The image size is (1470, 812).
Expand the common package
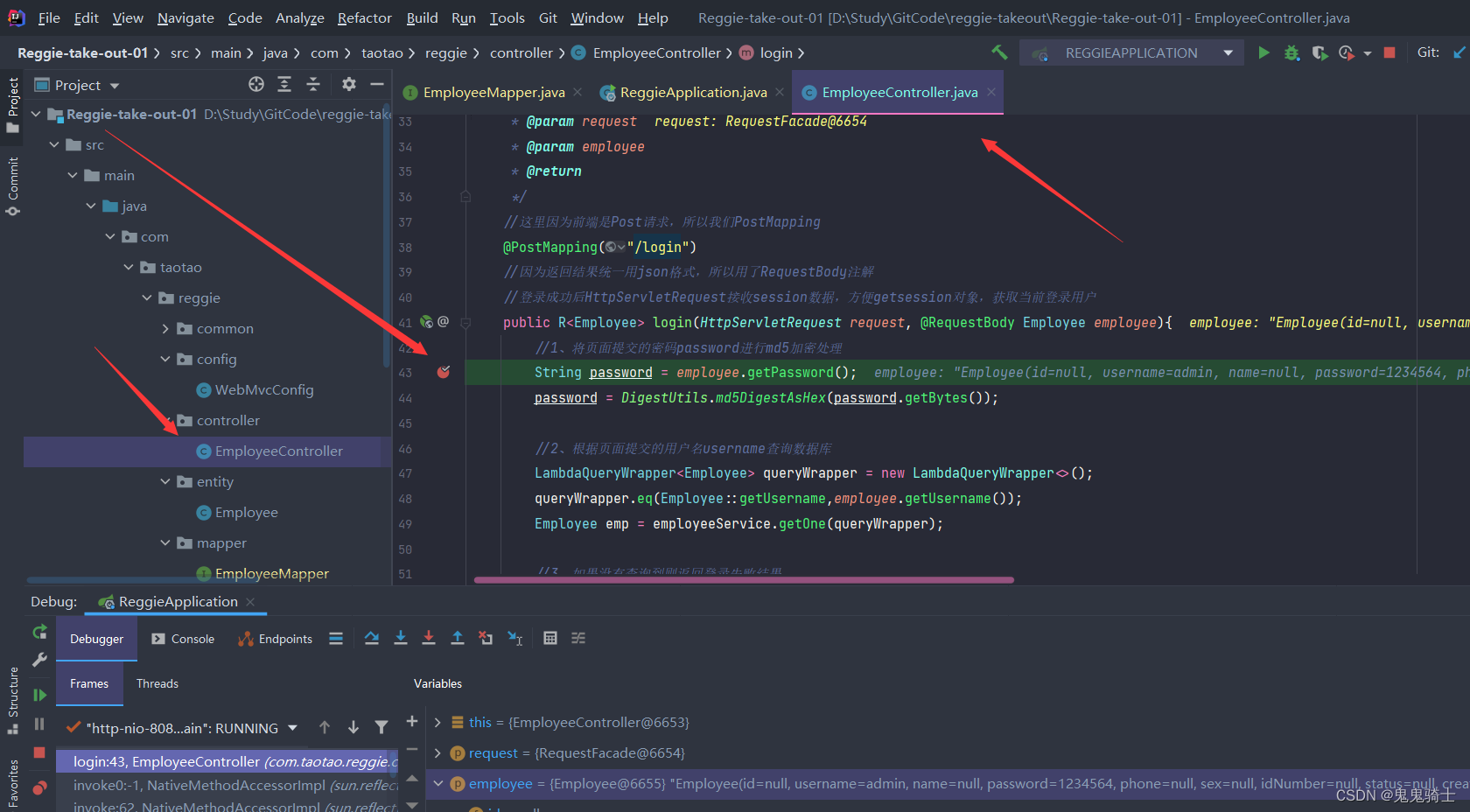[x=165, y=329]
